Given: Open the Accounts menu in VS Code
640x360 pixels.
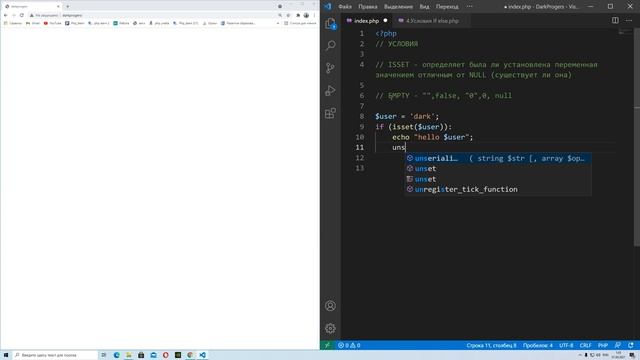Looking at the screenshot, I should [x=330, y=306].
